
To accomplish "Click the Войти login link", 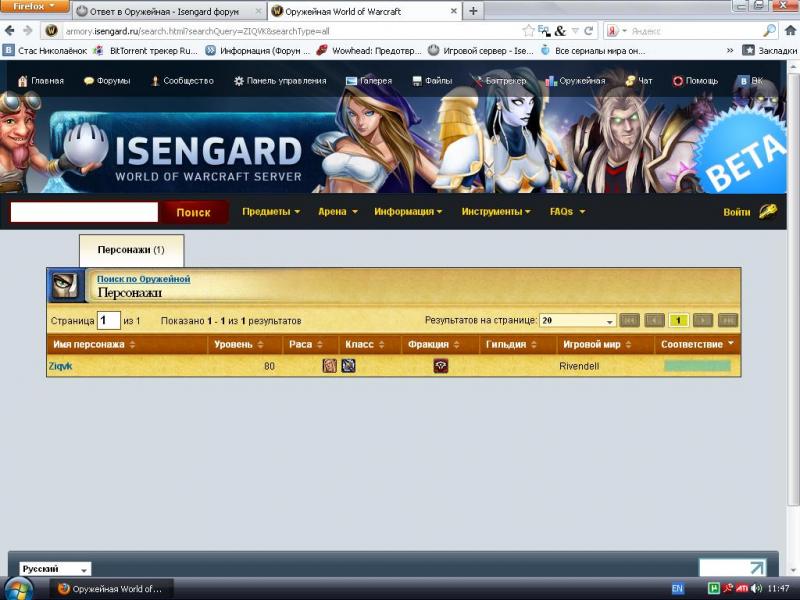I will [737, 212].
